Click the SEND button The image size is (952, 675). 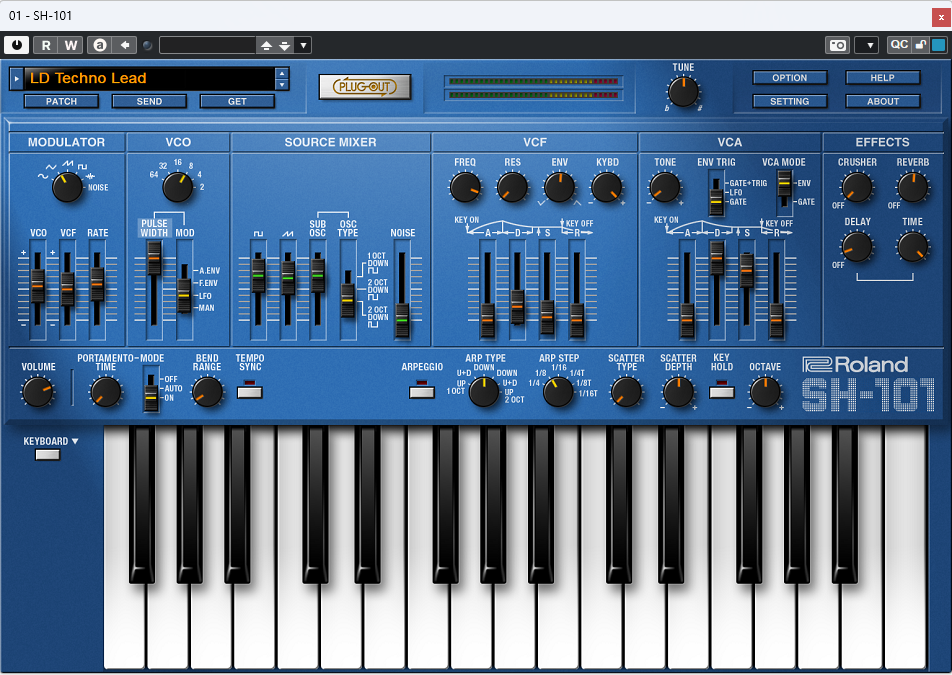(149, 101)
